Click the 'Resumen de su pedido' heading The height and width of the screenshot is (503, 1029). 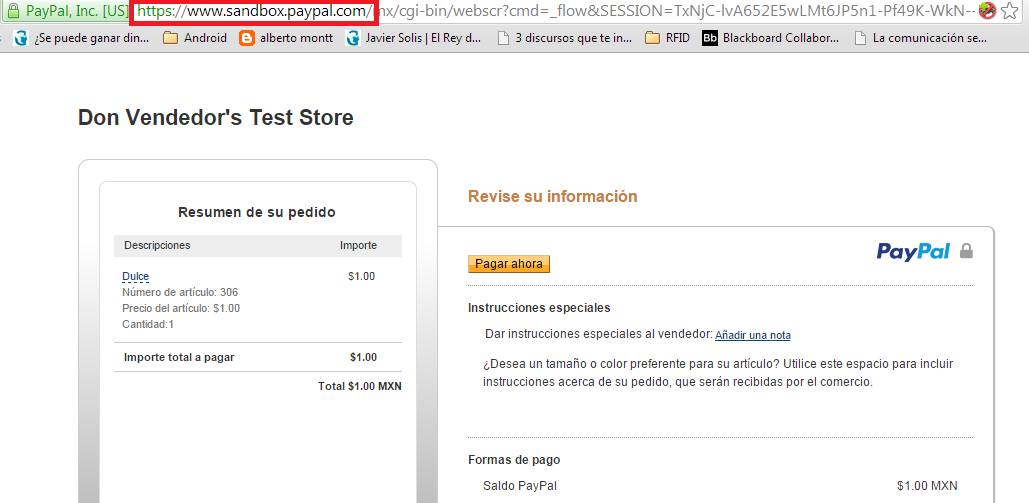coord(257,213)
